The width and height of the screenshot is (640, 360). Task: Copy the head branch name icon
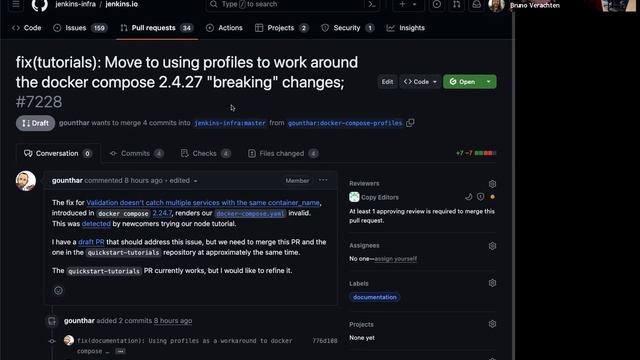(410, 123)
